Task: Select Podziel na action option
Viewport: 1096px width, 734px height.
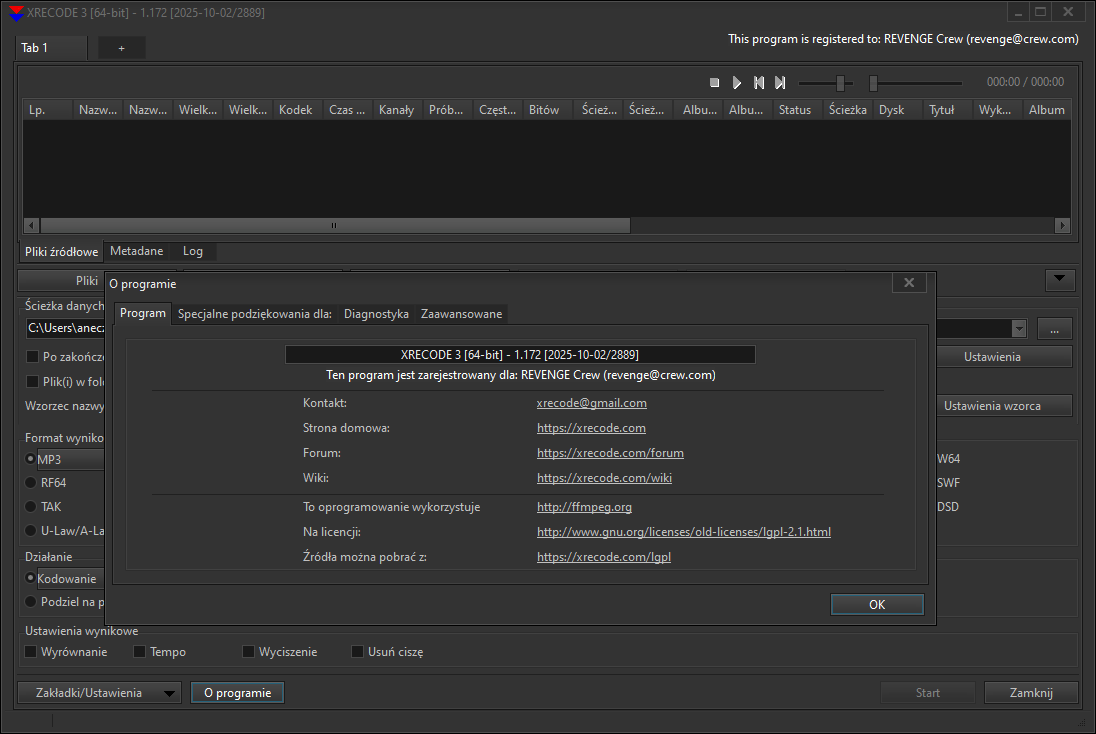Action: (30, 602)
